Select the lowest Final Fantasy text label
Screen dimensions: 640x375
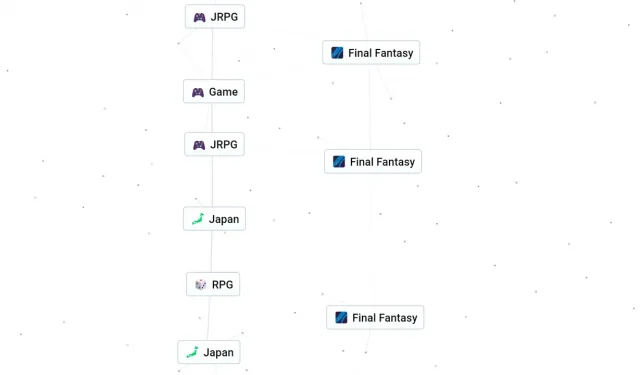click(x=385, y=318)
